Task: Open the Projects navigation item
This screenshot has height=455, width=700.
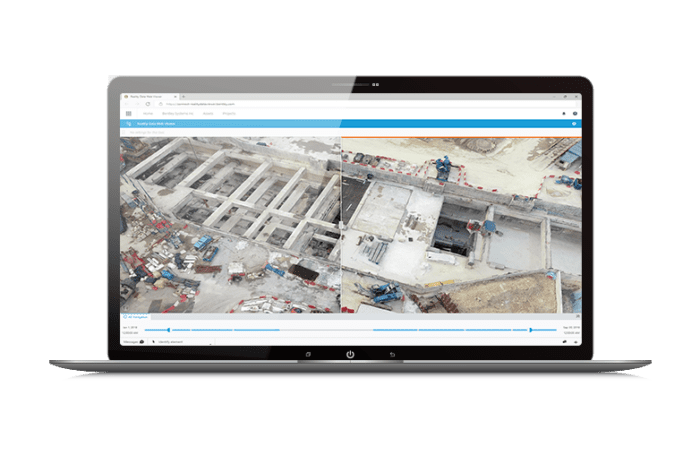Action: (229, 113)
